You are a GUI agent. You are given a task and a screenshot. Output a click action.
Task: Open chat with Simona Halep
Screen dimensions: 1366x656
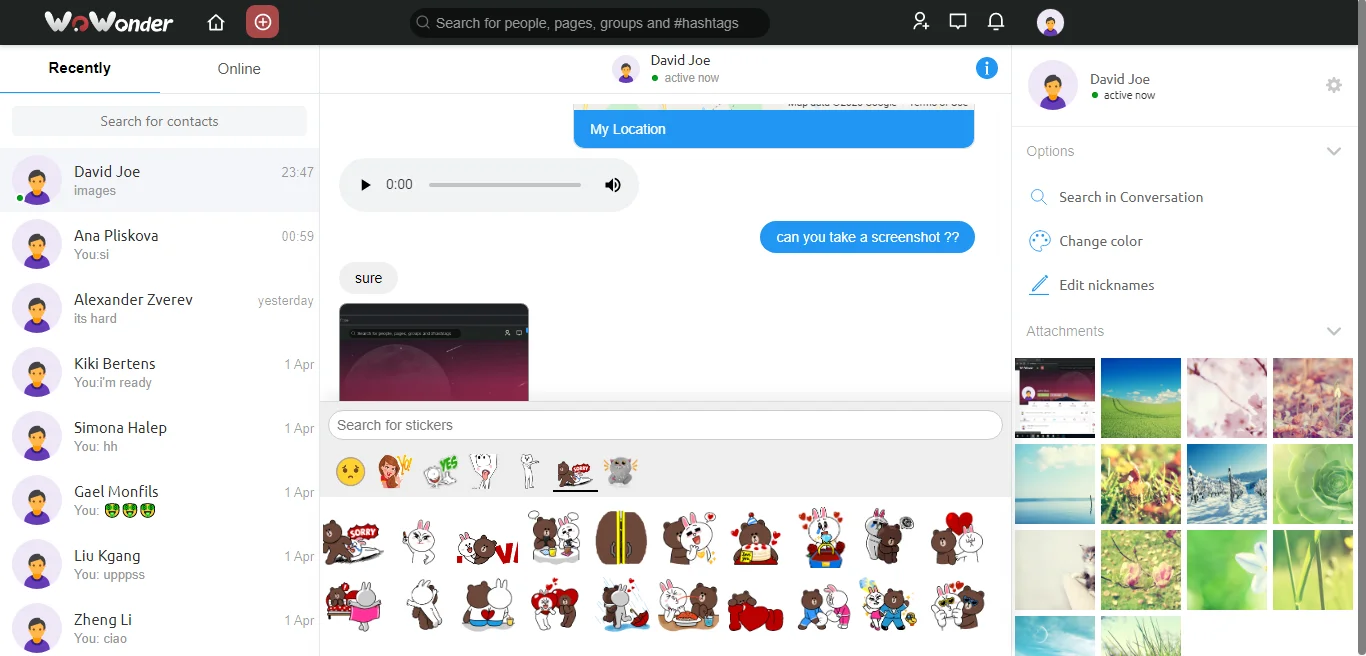[160, 436]
